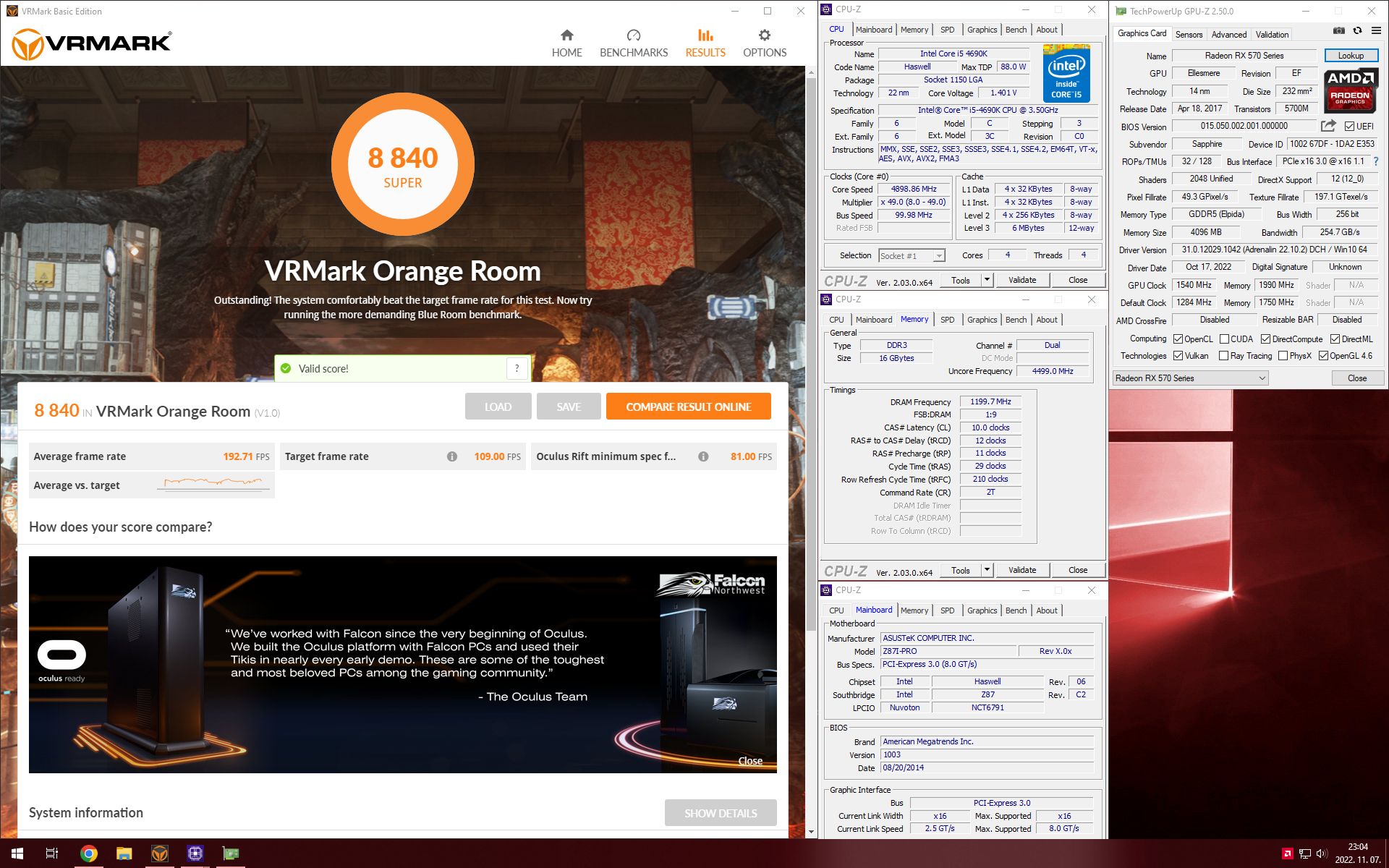The image size is (1389, 868).
Task: Open SPD tab in Memory CPU-Z window
Action: click(947, 320)
